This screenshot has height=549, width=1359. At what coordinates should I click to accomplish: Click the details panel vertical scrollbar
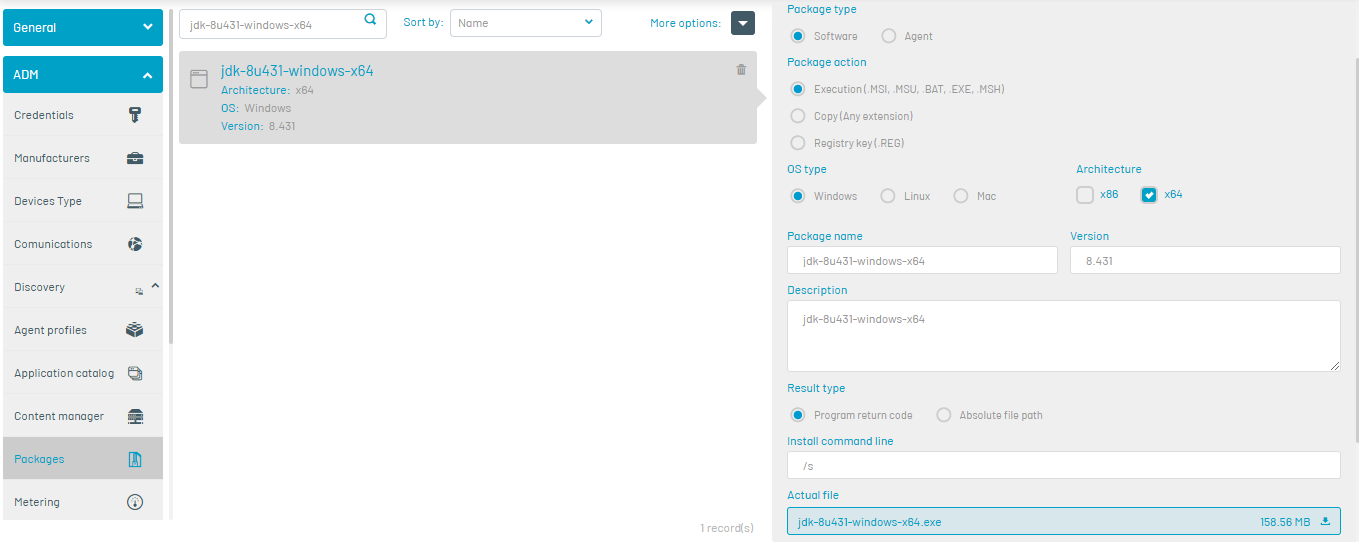(1356, 250)
